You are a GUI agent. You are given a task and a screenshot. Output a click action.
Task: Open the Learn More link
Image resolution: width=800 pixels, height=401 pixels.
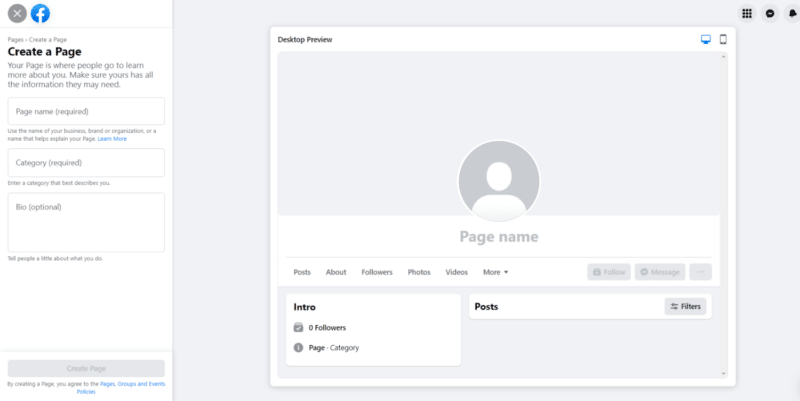point(112,139)
